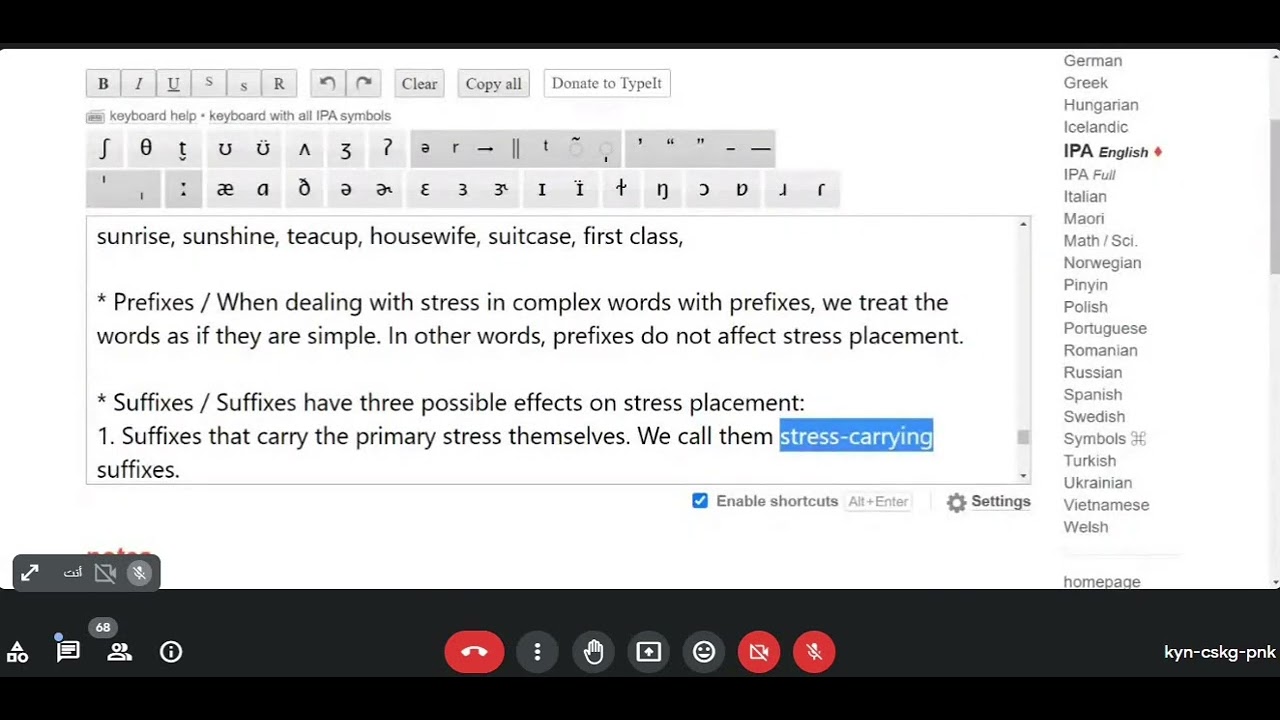
Task: Toggle the Enable shortcuts checkbox
Action: [x=700, y=501]
